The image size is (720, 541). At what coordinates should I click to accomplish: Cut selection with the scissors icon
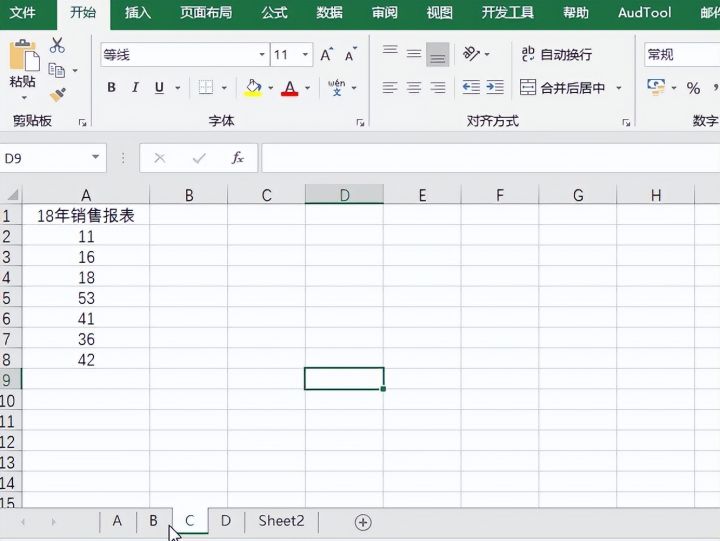pyautogui.click(x=57, y=45)
